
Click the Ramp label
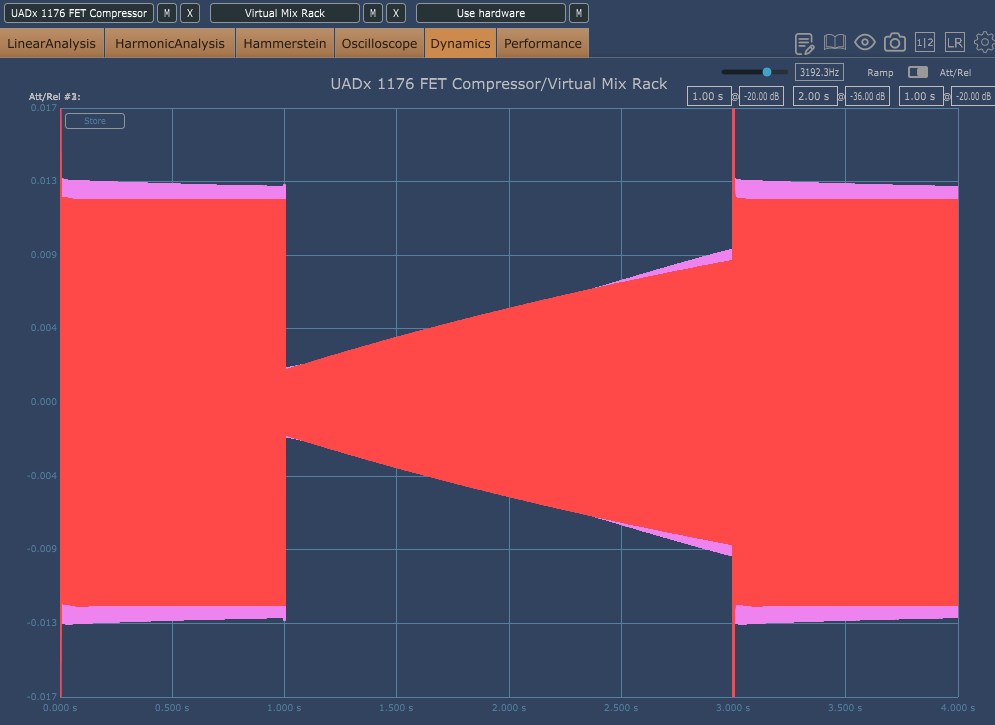tap(880, 72)
